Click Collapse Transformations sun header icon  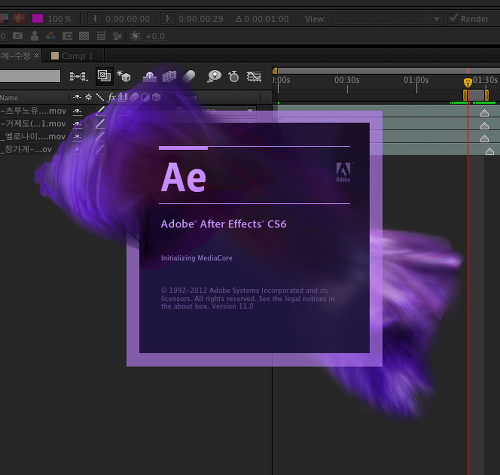pos(88,97)
